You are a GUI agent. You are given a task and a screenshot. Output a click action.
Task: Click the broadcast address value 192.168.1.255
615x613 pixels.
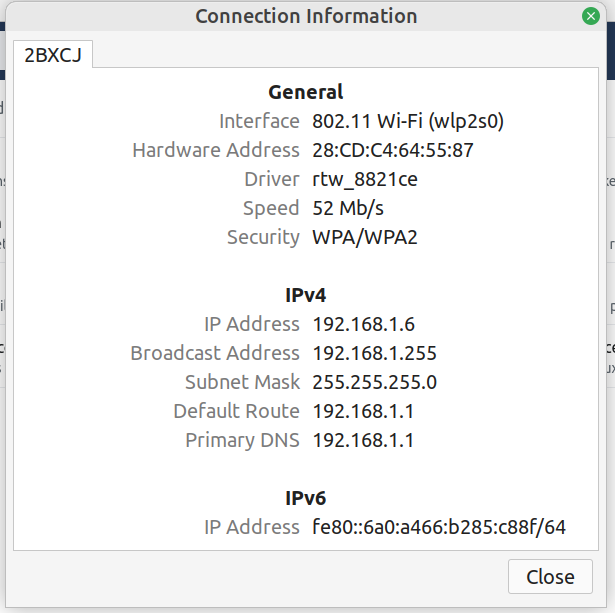coord(375,353)
